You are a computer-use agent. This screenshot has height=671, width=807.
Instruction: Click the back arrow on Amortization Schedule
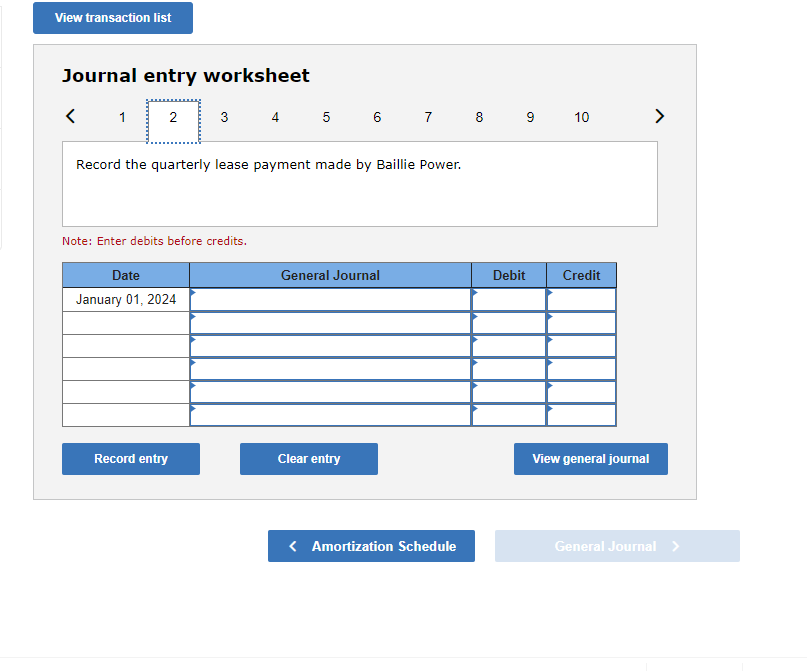pos(292,546)
